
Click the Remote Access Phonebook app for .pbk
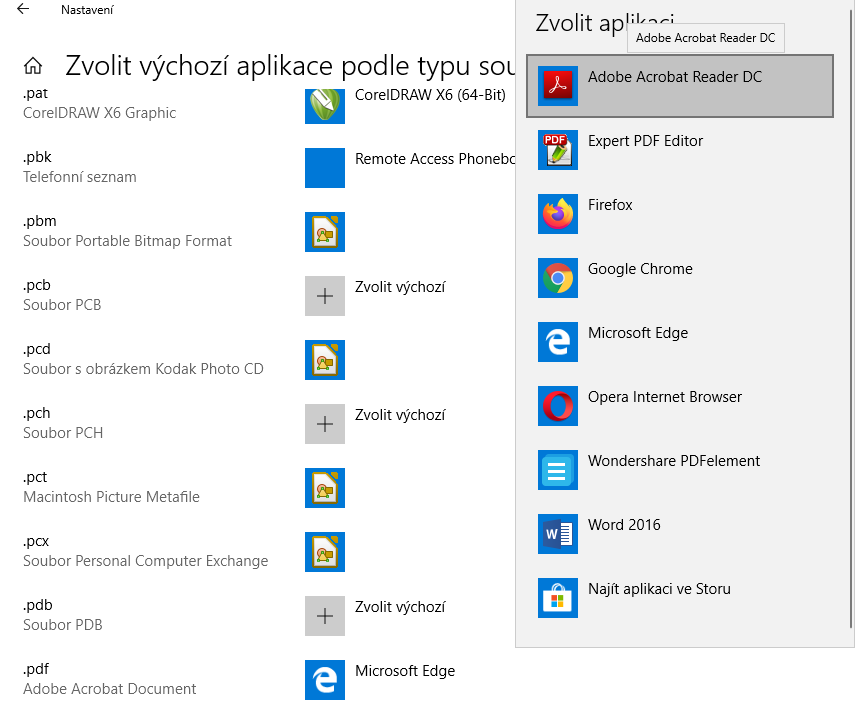tap(408, 168)
